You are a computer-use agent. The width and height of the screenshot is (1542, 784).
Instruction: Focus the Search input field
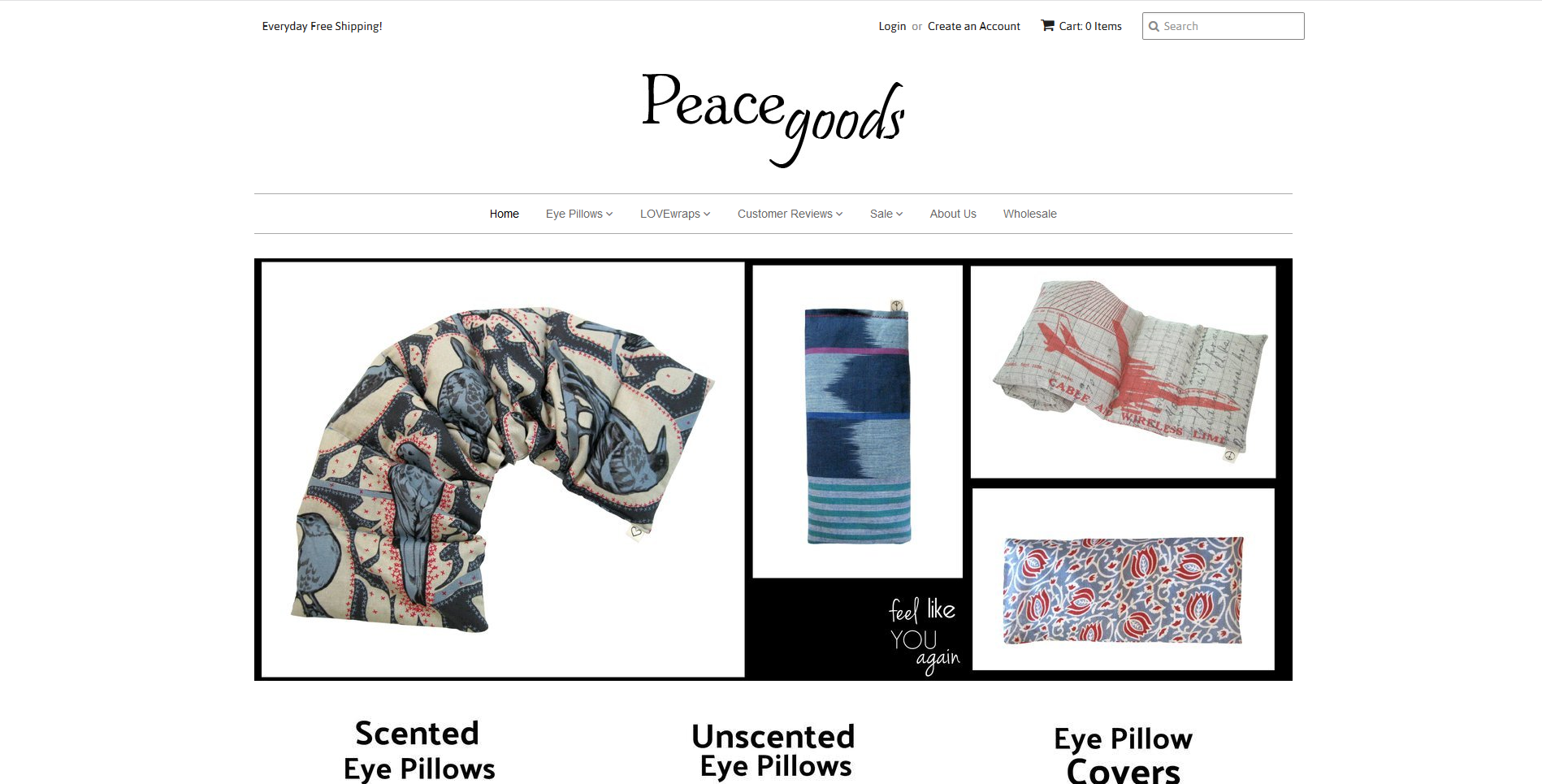tap(1223, 26)
